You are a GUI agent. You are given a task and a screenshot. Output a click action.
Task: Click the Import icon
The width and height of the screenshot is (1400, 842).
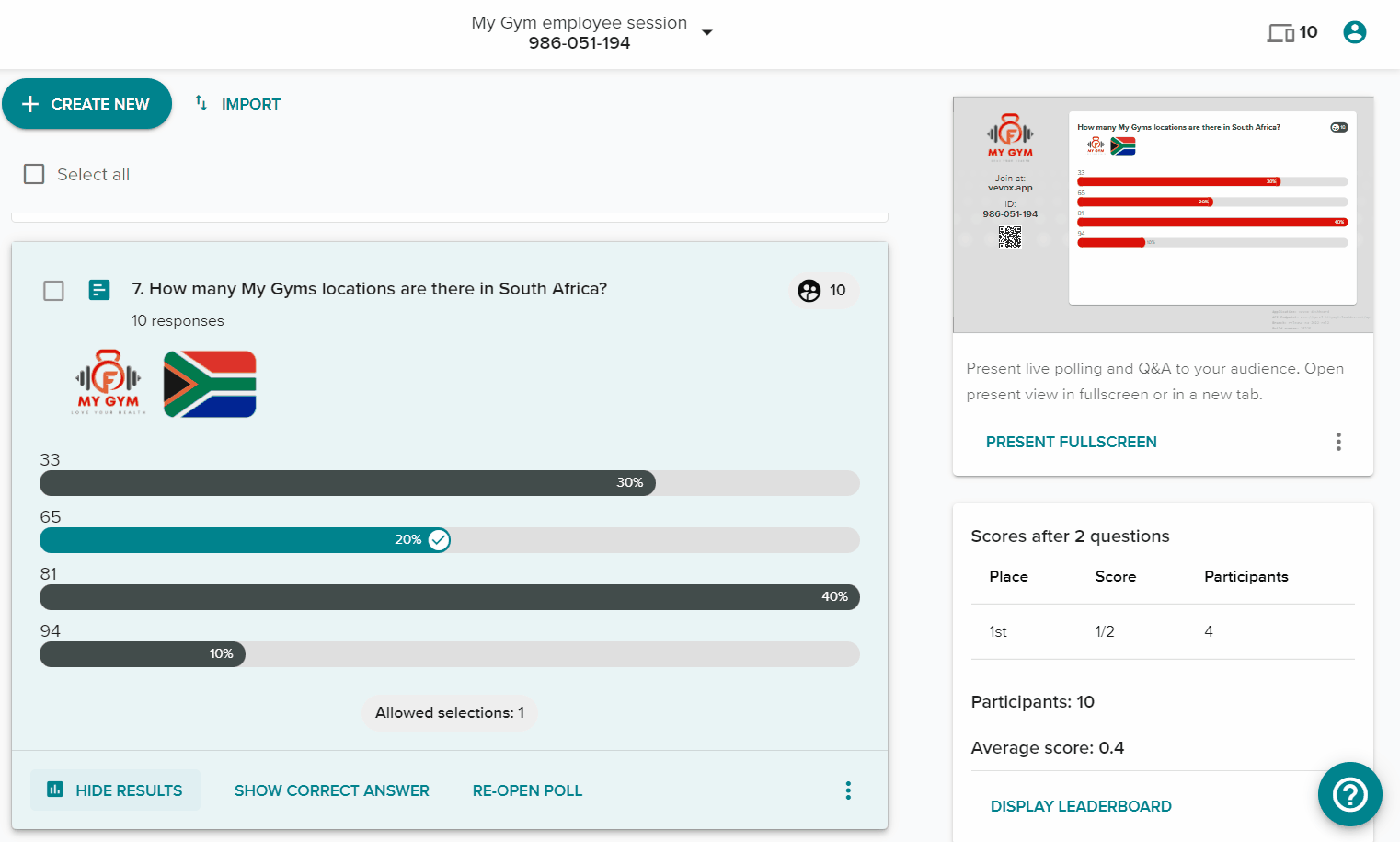(201, 104)
